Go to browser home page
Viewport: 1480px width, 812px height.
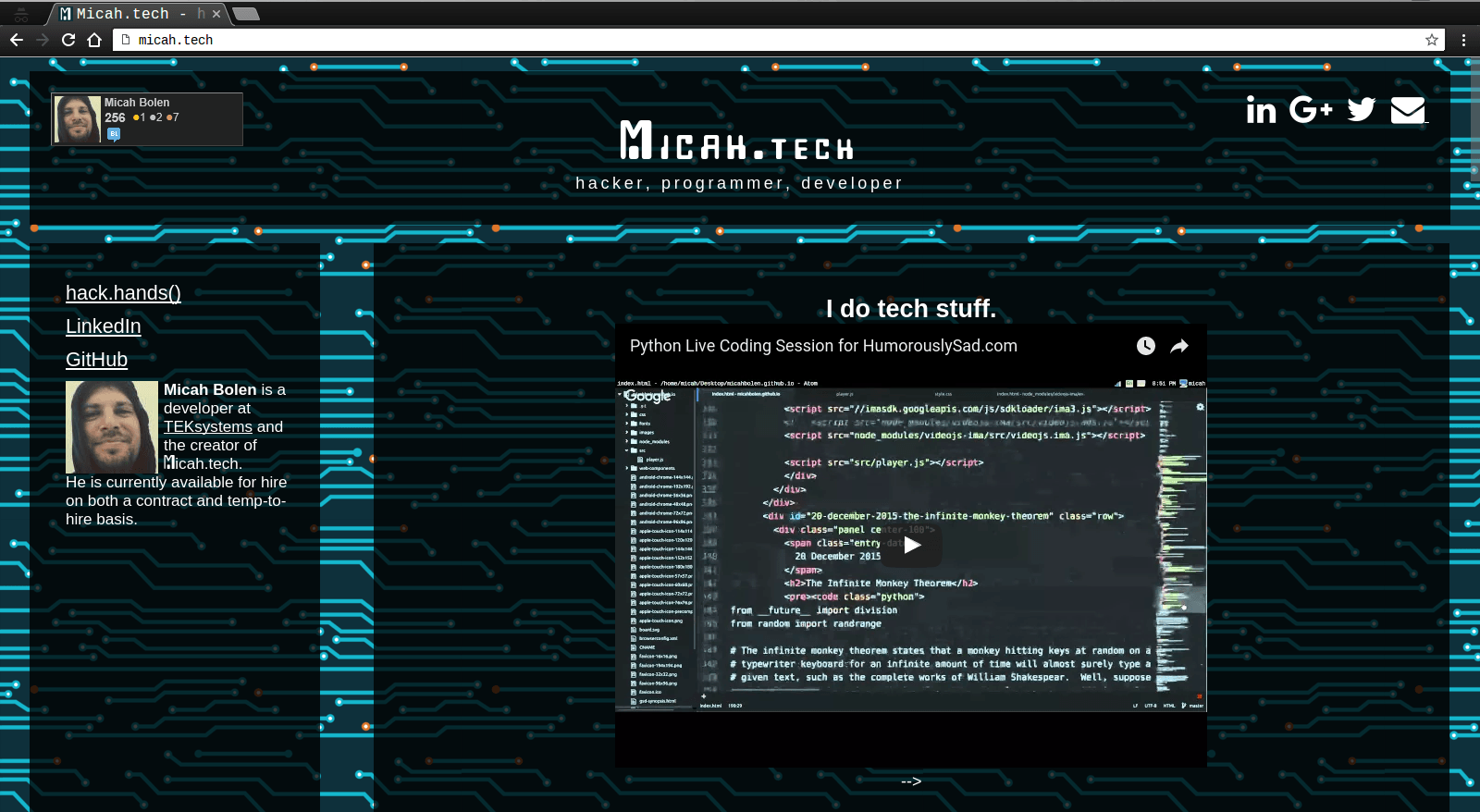(x=94, y=40)
